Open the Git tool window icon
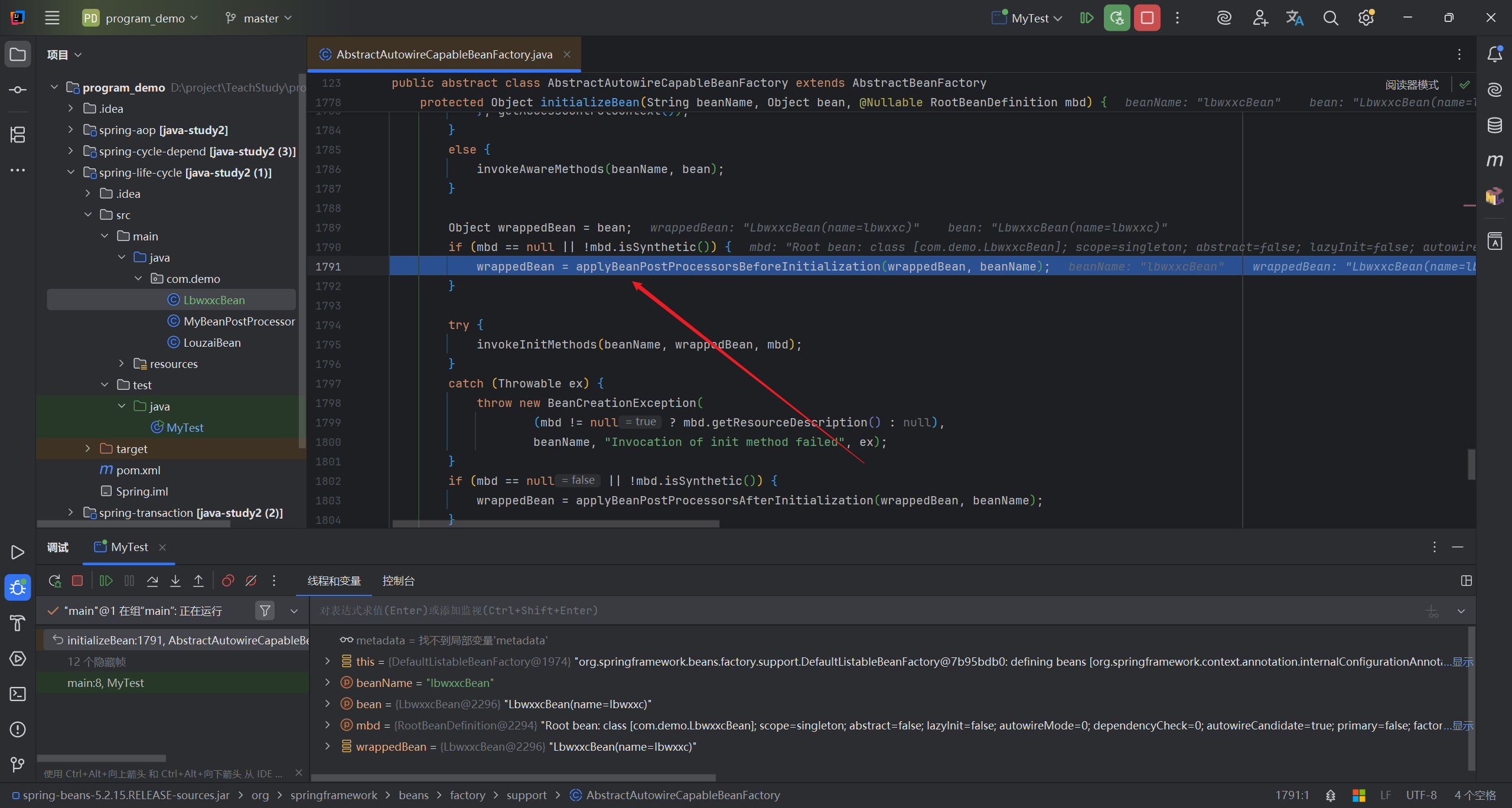The width and height of the screenshot is (1512, 808). [18, 765]
